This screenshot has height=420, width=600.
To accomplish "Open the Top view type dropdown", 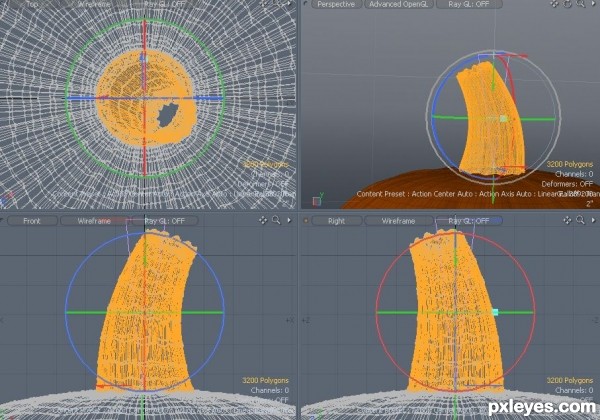I will [x=32, y=4].
